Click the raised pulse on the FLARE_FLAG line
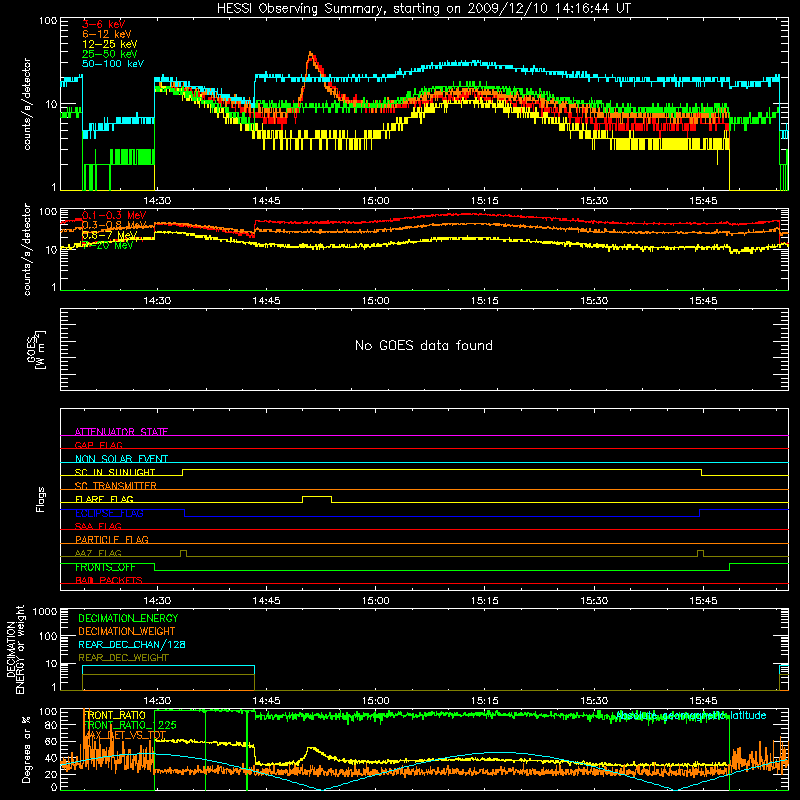The height and width of the screenshot is (800, 800). [317, 498]
